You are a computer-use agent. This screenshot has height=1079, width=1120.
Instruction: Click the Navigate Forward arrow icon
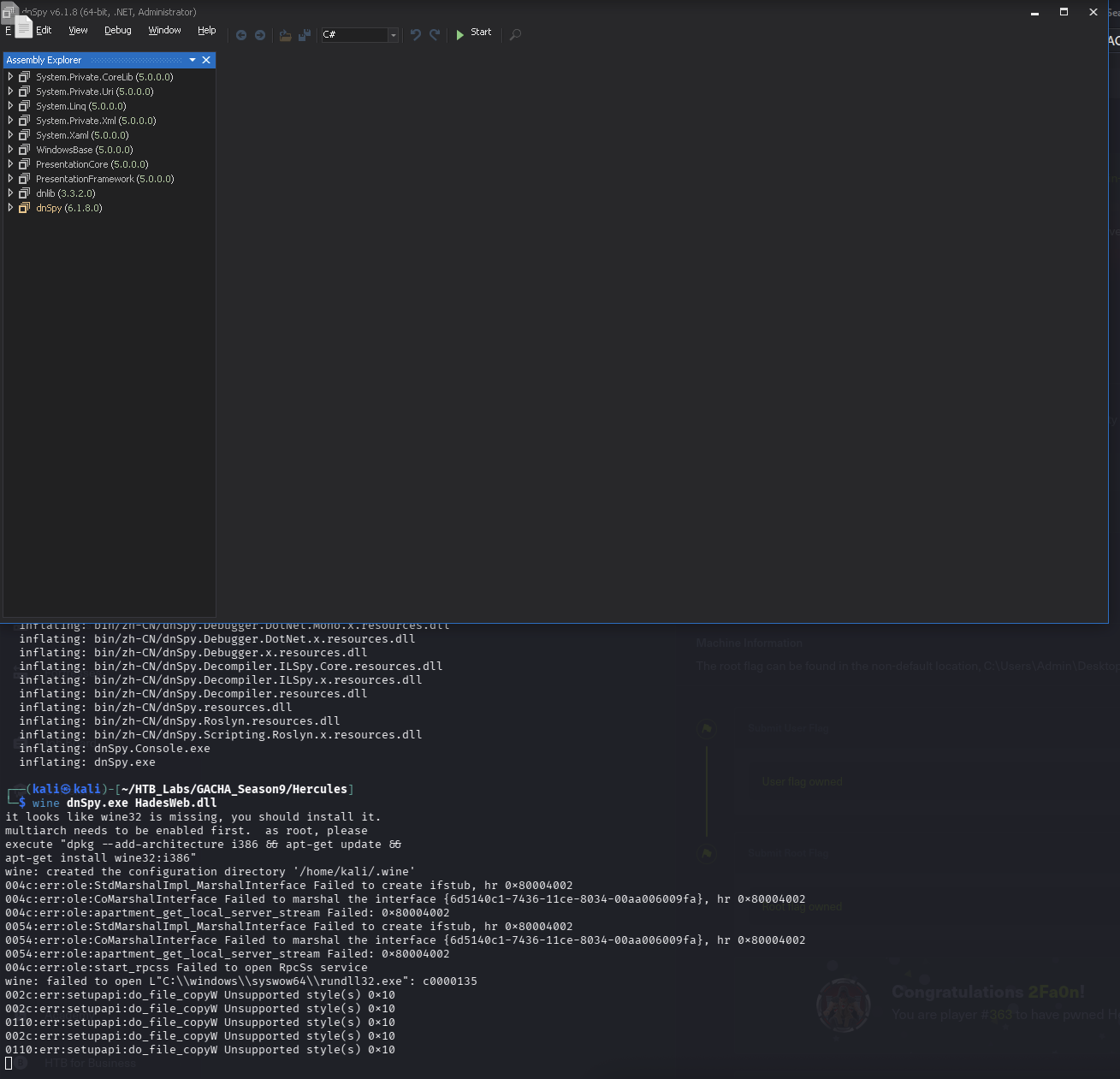260,35
